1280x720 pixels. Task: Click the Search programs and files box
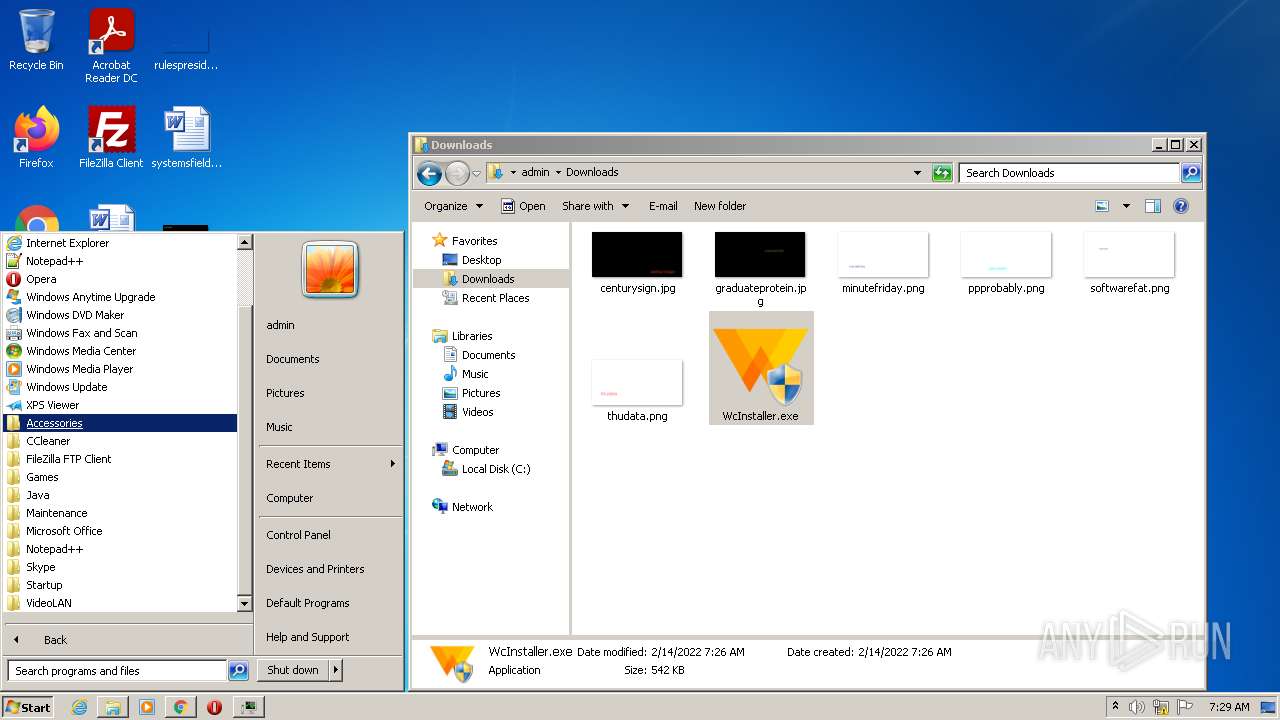pos(117,671)
